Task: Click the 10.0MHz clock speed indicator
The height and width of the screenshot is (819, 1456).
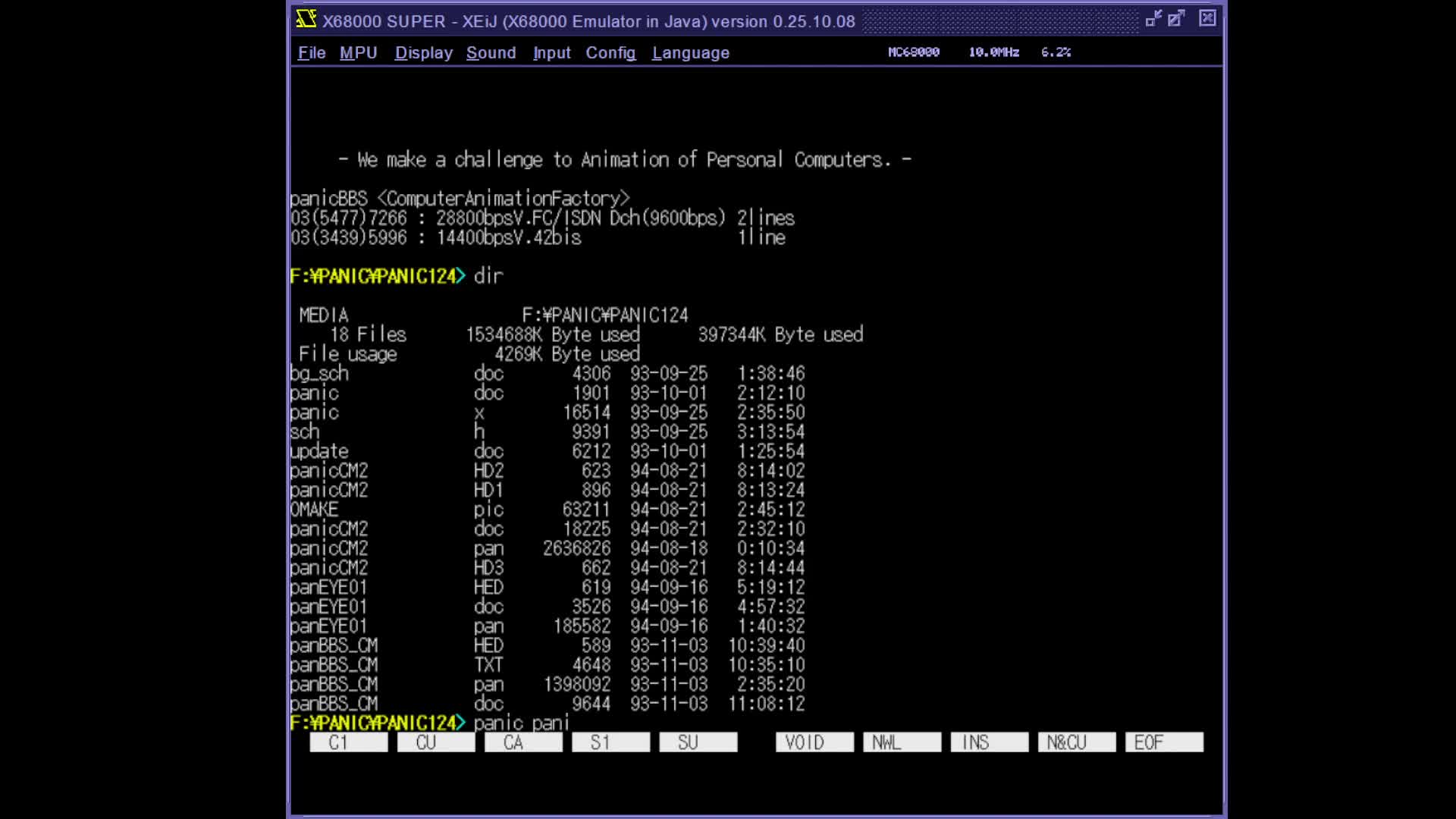Action: point(993,52)
